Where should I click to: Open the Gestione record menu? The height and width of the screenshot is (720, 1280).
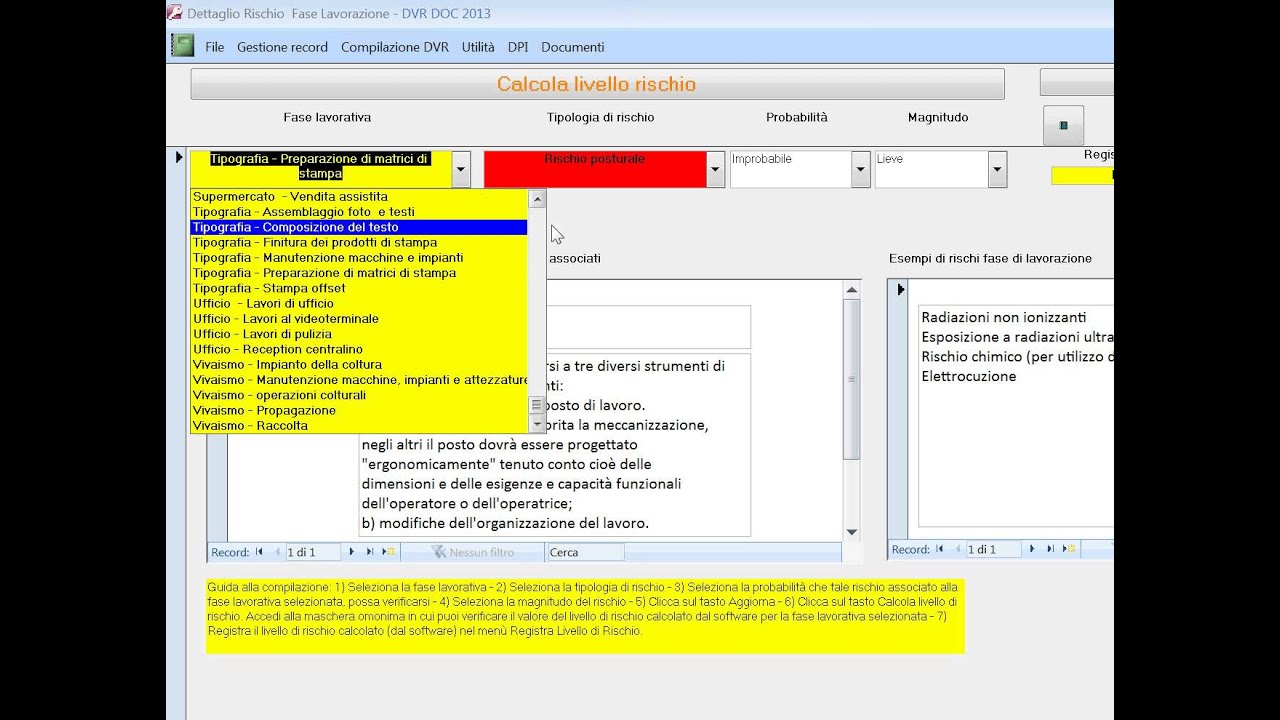coord(282,47)
